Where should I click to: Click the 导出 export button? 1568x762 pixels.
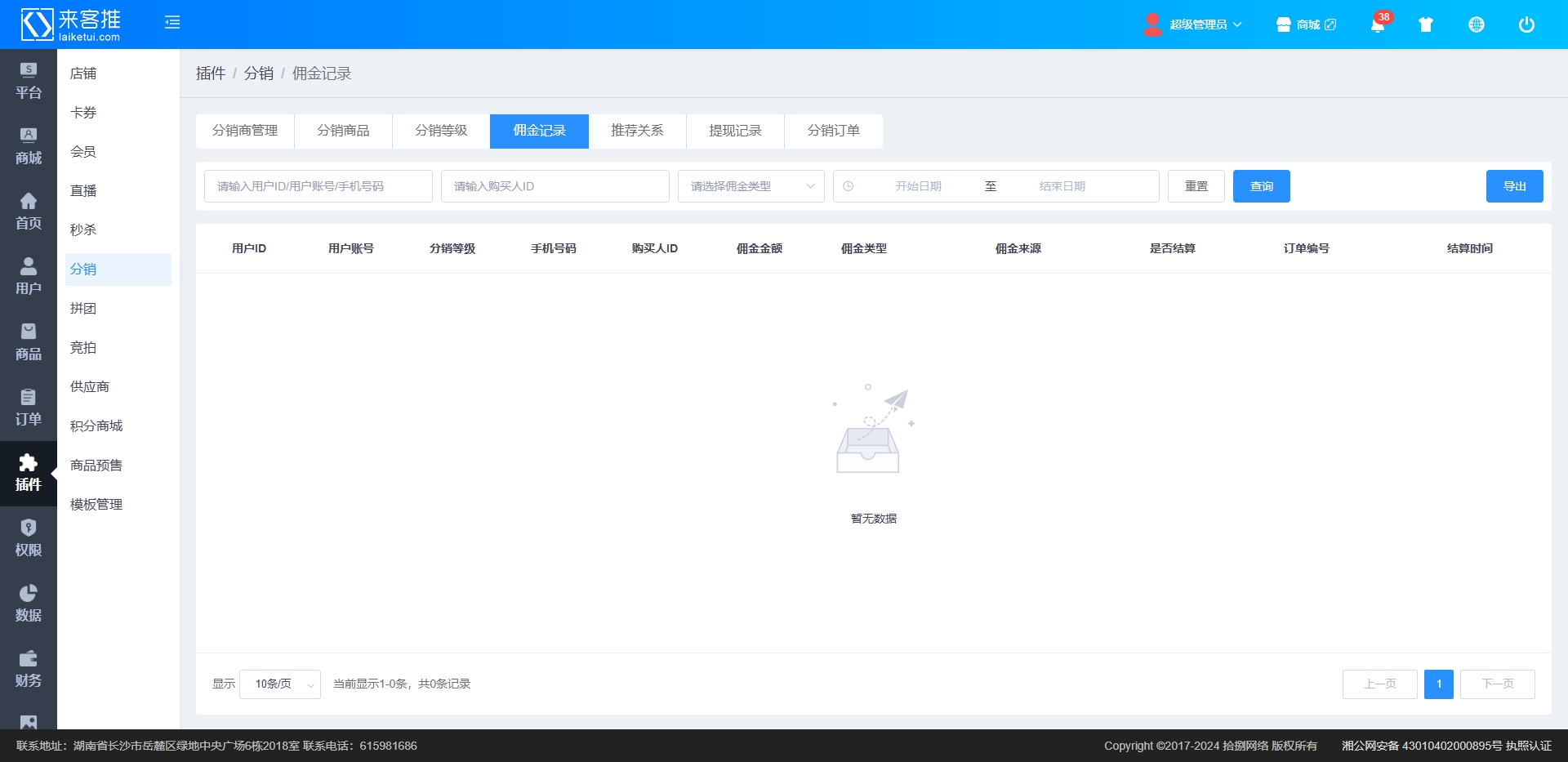1514,186
